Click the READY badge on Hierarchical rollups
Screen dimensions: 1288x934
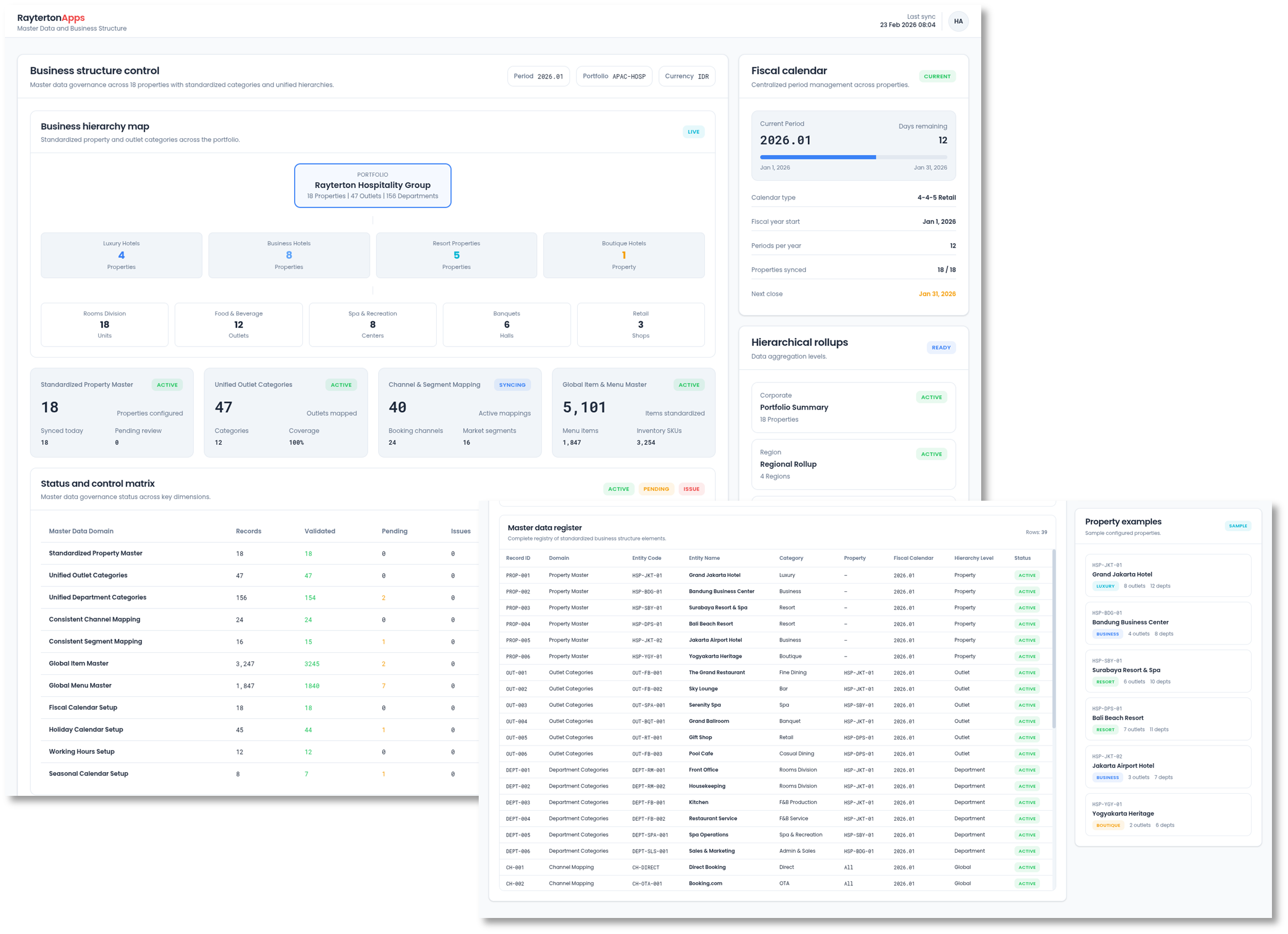tap(941, 347)
